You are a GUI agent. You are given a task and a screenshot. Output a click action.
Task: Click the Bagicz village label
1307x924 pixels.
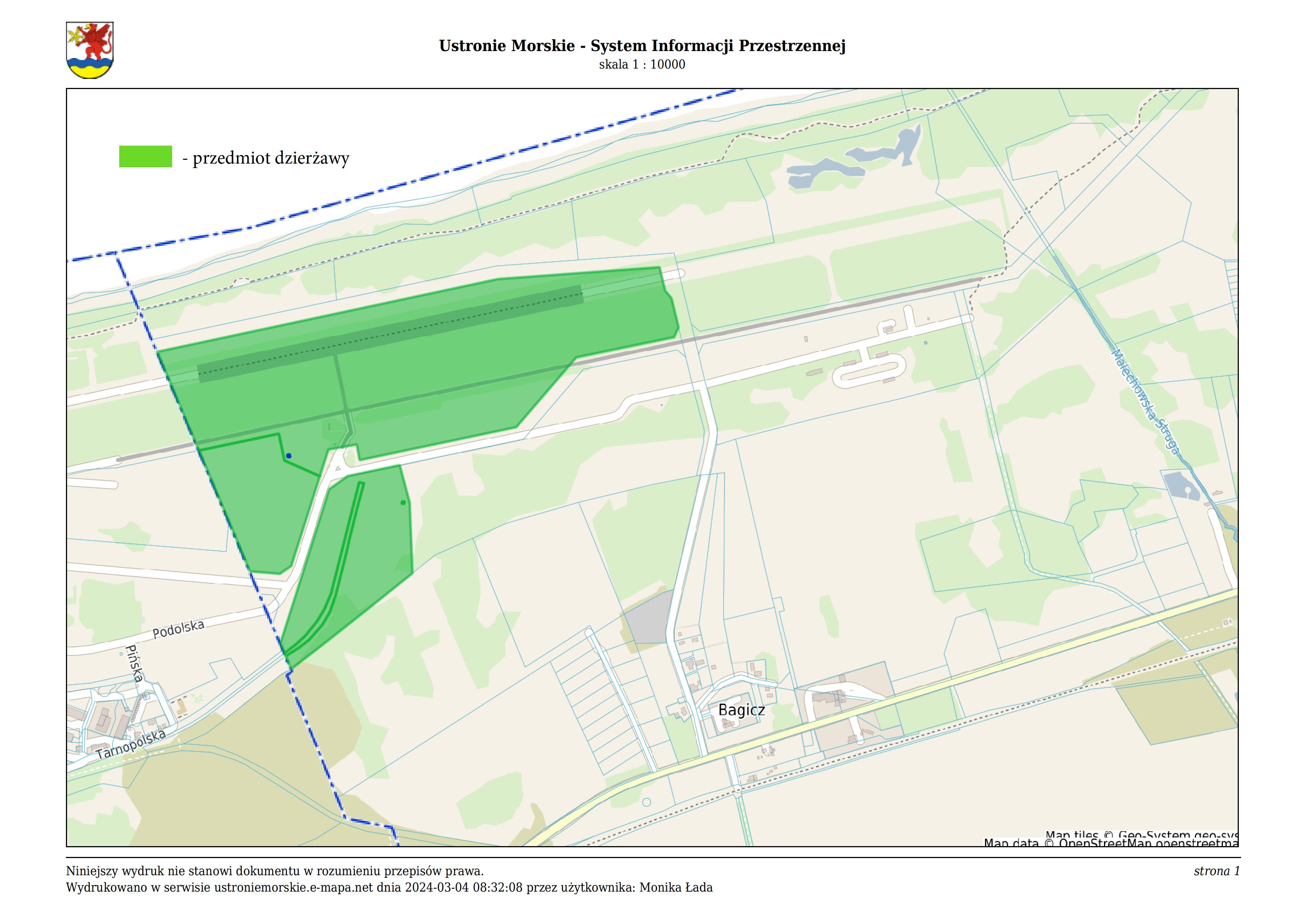741,710
